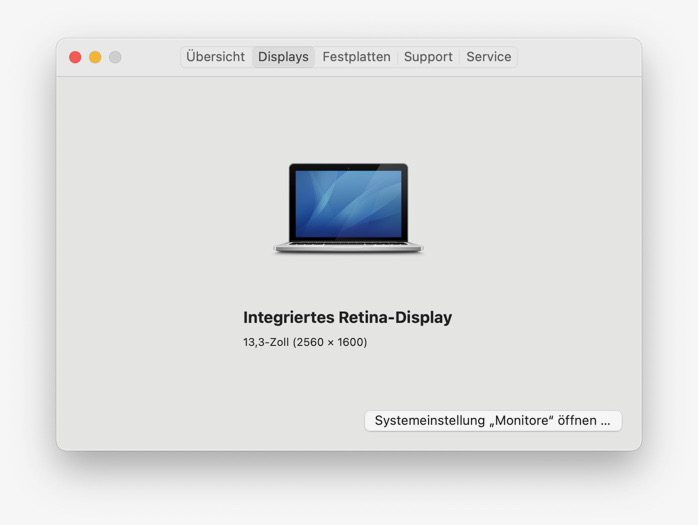Select the Displays tab
This screenshot has width=698, height=525.
283,57
